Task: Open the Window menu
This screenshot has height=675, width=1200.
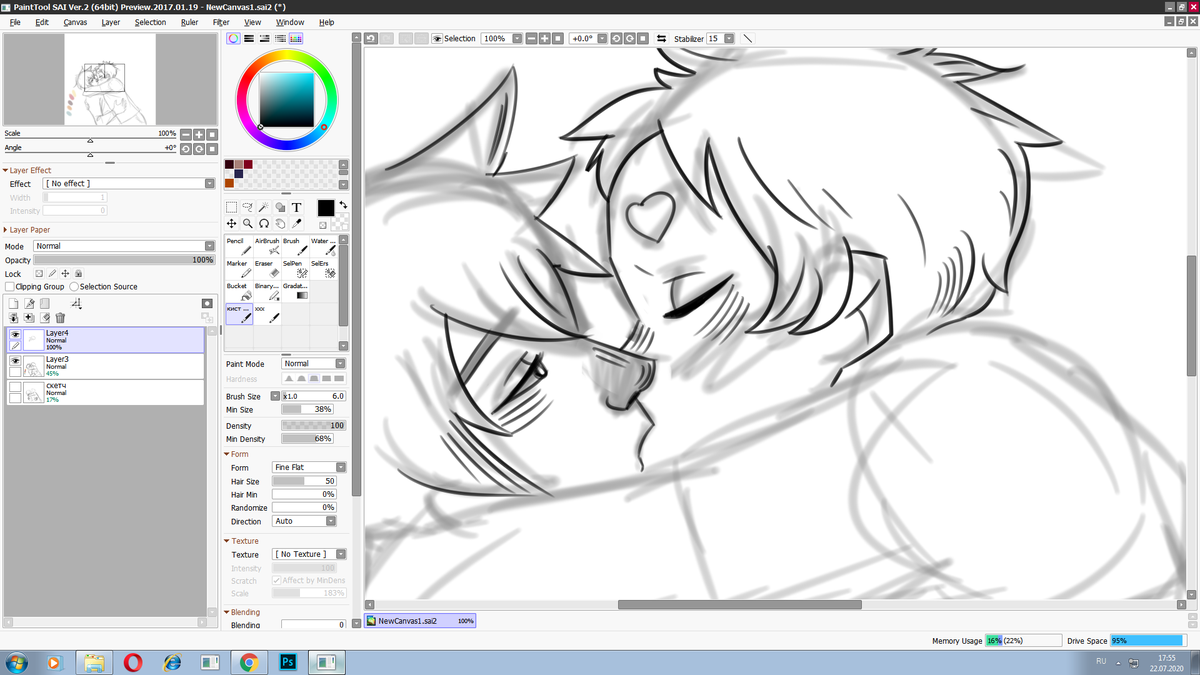Action: (290, 22)
